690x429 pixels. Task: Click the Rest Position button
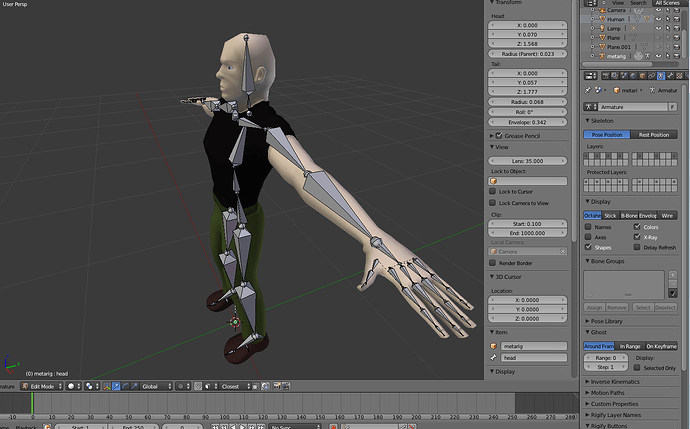pyautogui.click(x=654, y=135)
